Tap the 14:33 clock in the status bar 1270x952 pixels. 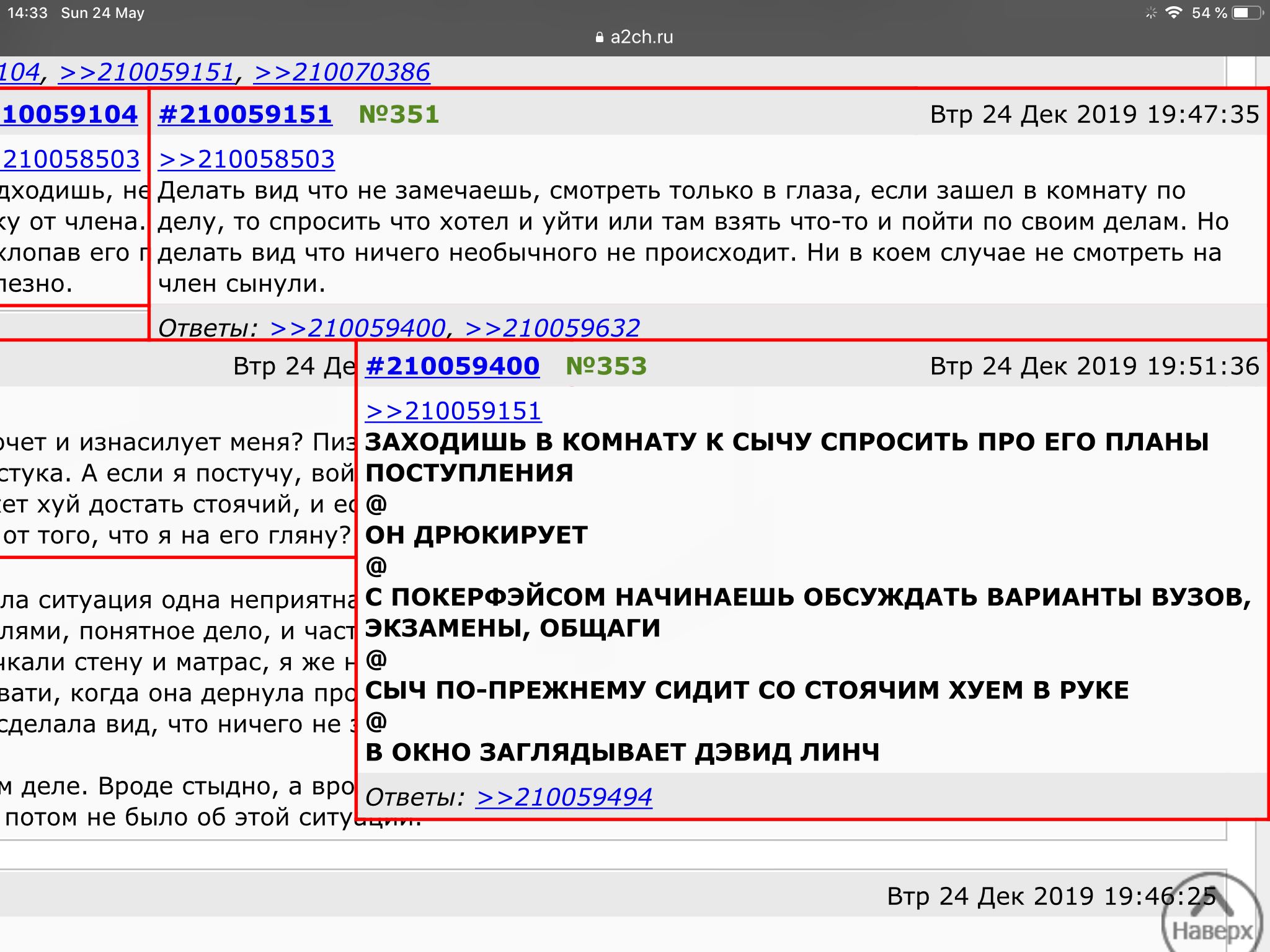coord(27,13)
